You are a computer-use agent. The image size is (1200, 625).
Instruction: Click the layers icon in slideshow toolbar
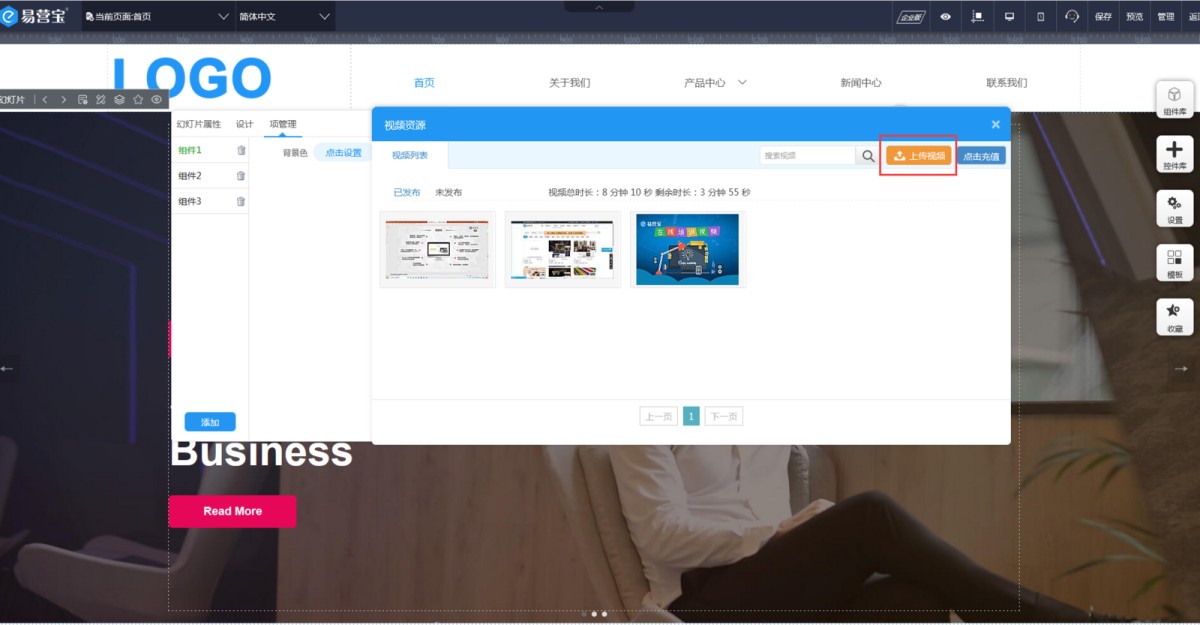click(119, 99)
